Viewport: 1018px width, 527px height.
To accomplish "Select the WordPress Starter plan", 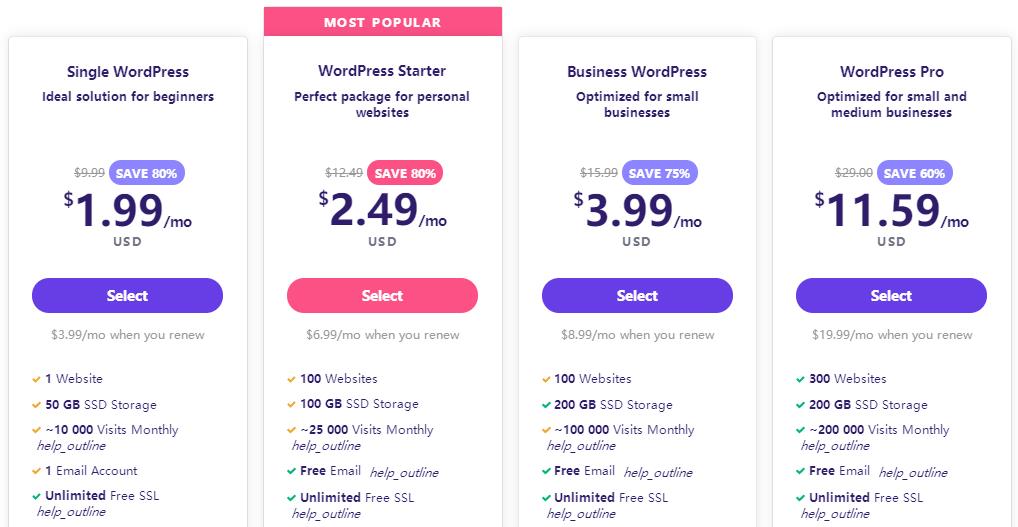I will click(382, 296).
